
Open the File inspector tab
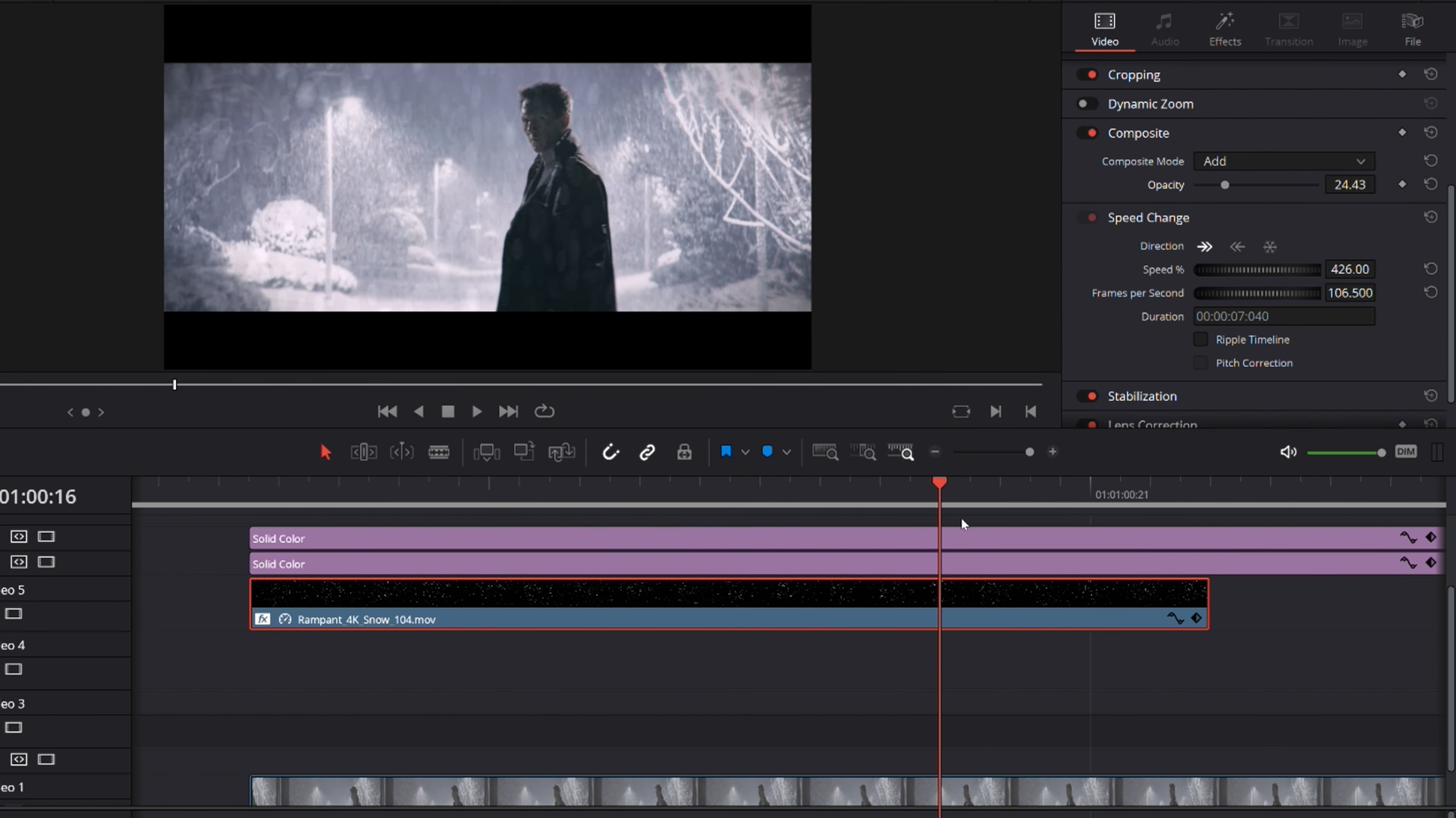[1412, 30]
